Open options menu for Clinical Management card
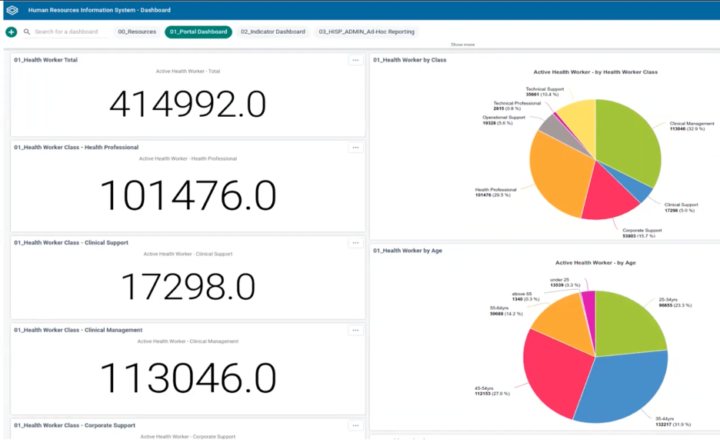 (355, 330)
